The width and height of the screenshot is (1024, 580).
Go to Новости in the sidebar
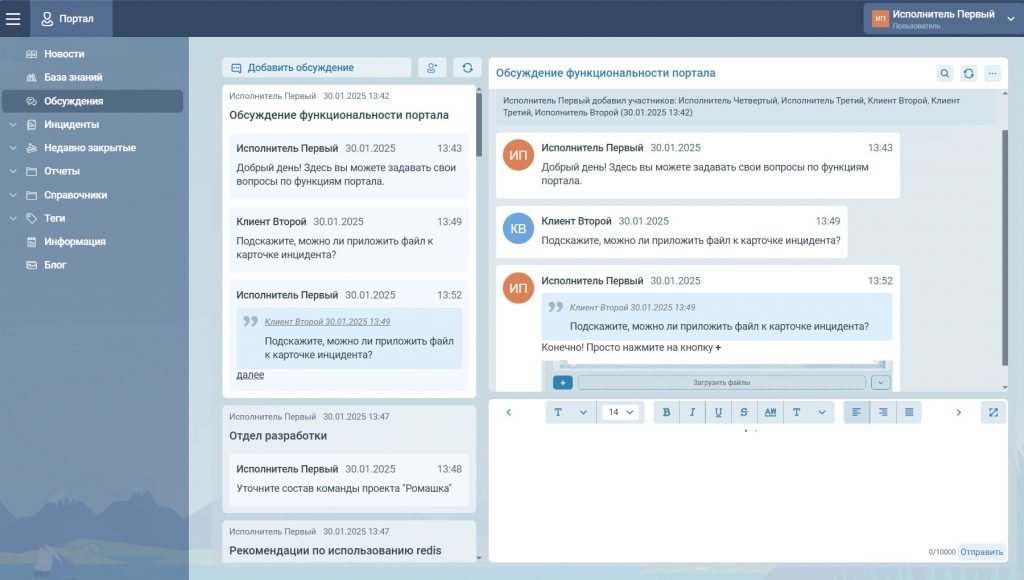coord(64,54)
